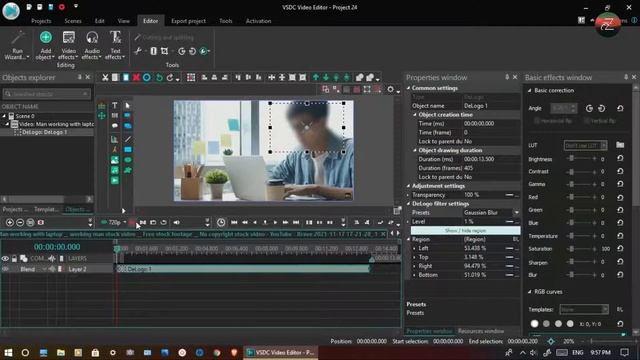
Task: Toggle visibility eye for Layer 2
Action: tap(5, 269)
